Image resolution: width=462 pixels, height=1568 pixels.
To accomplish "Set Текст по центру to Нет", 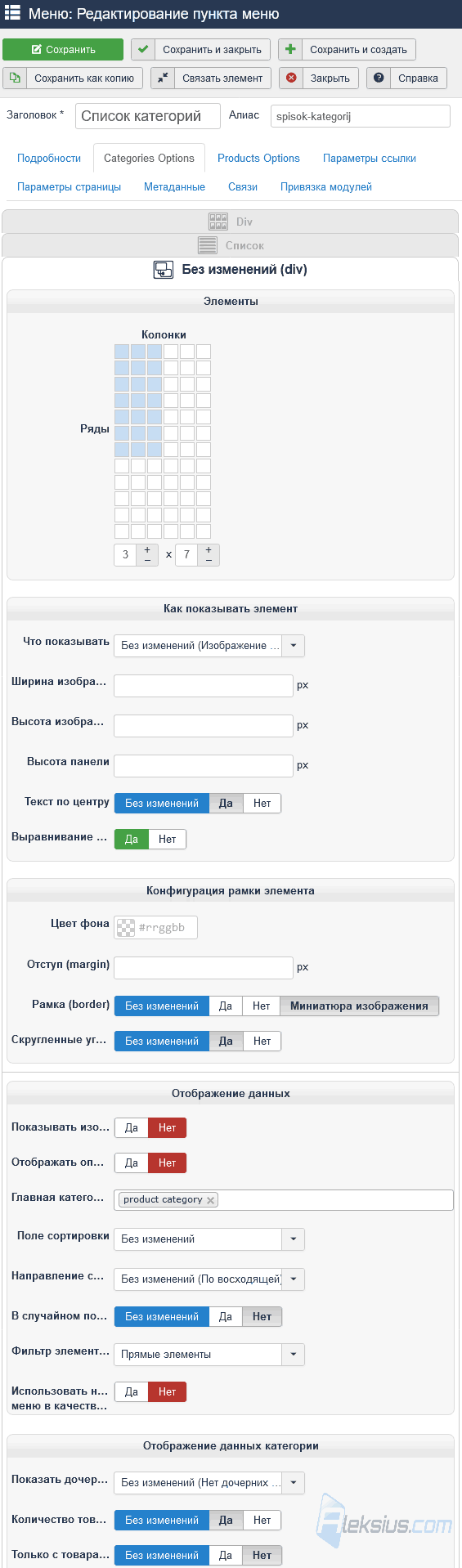I will pos(262,804).
